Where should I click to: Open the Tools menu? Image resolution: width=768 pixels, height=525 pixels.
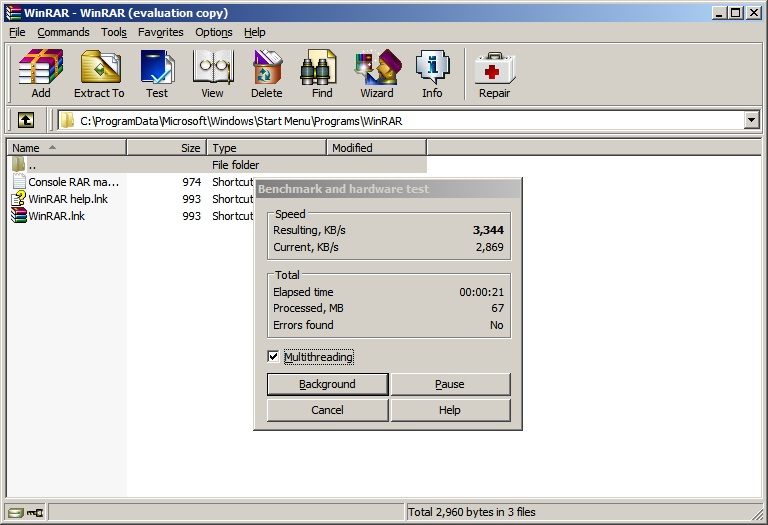point(114,32)
